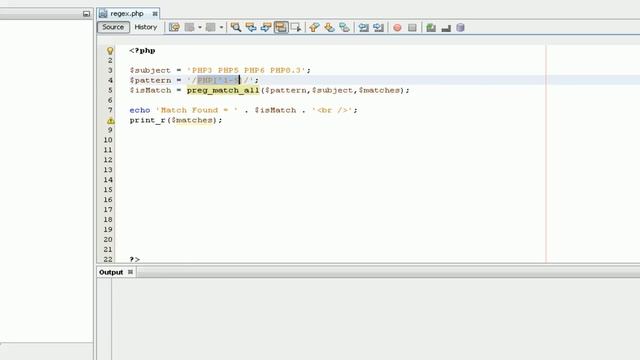This screenshot has height=360, width=640.
Task: Go to the previous bookmark
Action: pyautogui.click(x=314, y=27)
